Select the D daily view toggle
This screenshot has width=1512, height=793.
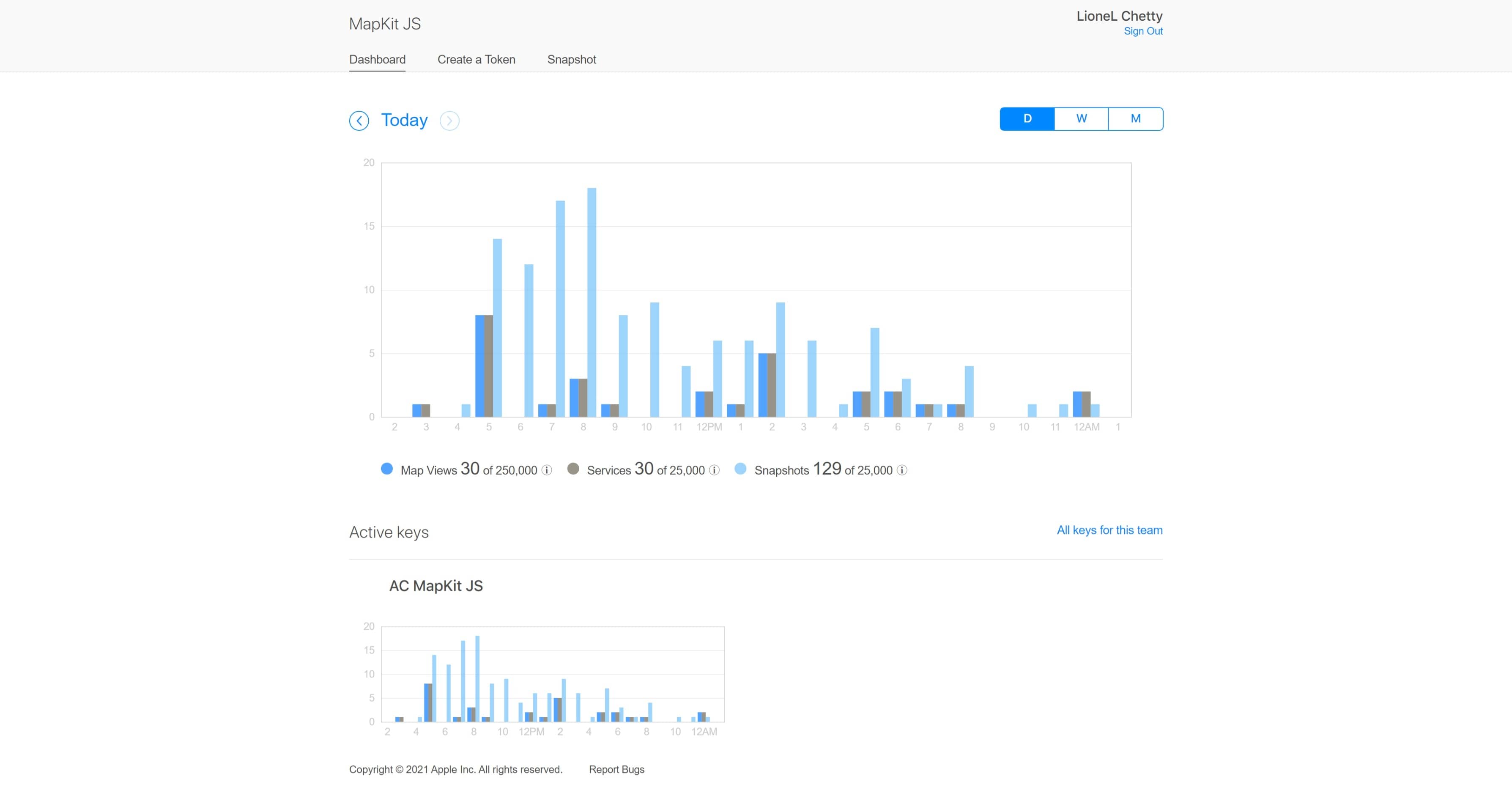[1027, 118]
